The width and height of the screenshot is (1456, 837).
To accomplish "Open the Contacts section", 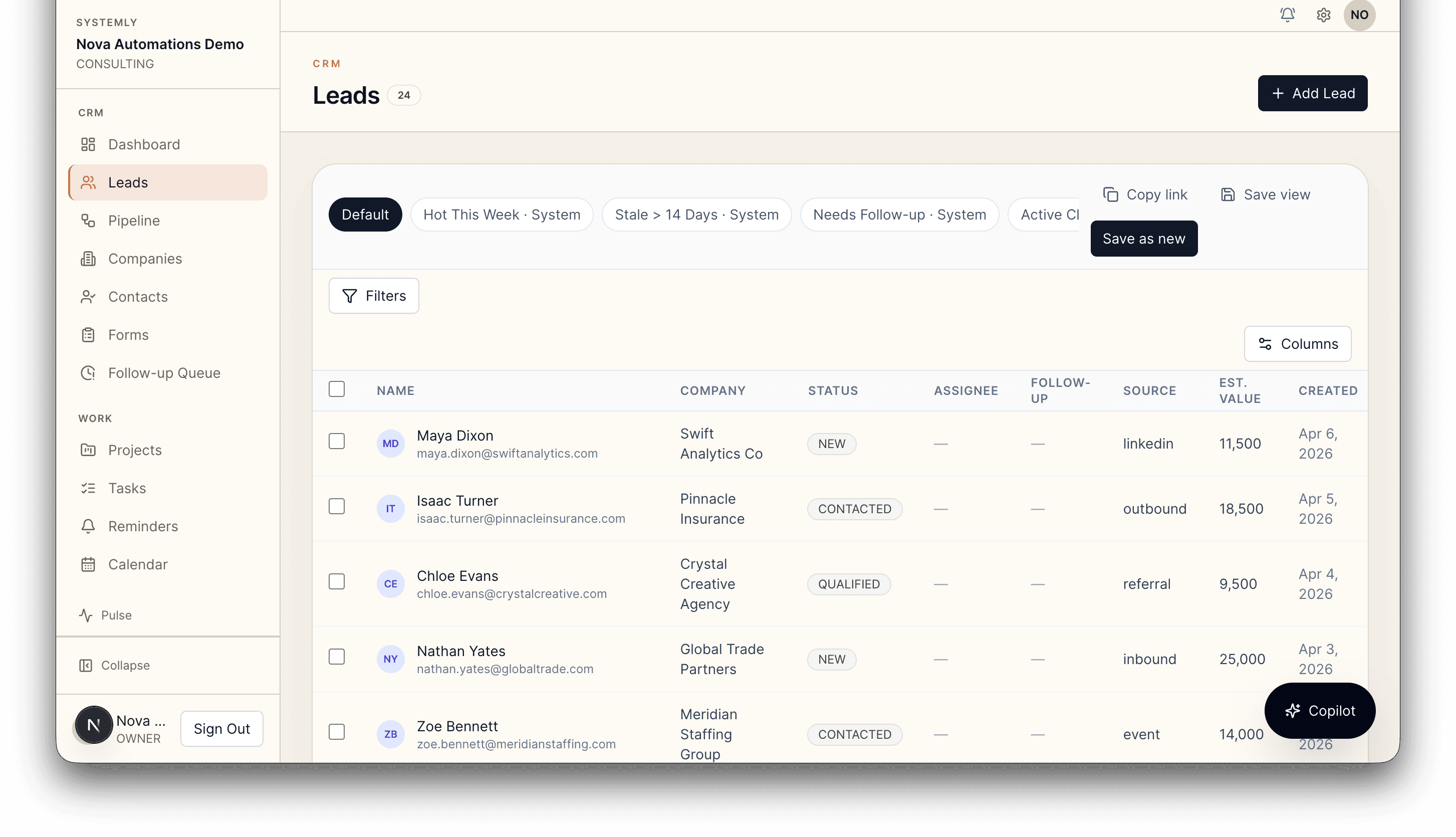I will point(137,297).
